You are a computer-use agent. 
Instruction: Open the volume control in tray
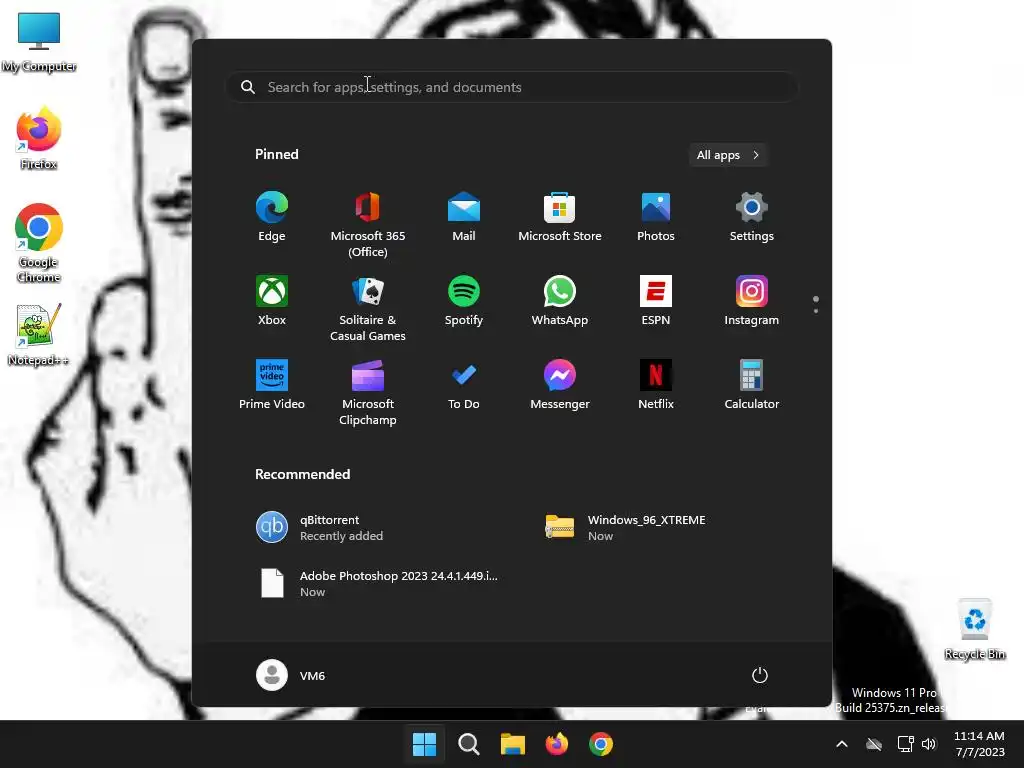[x=929, y=744]
